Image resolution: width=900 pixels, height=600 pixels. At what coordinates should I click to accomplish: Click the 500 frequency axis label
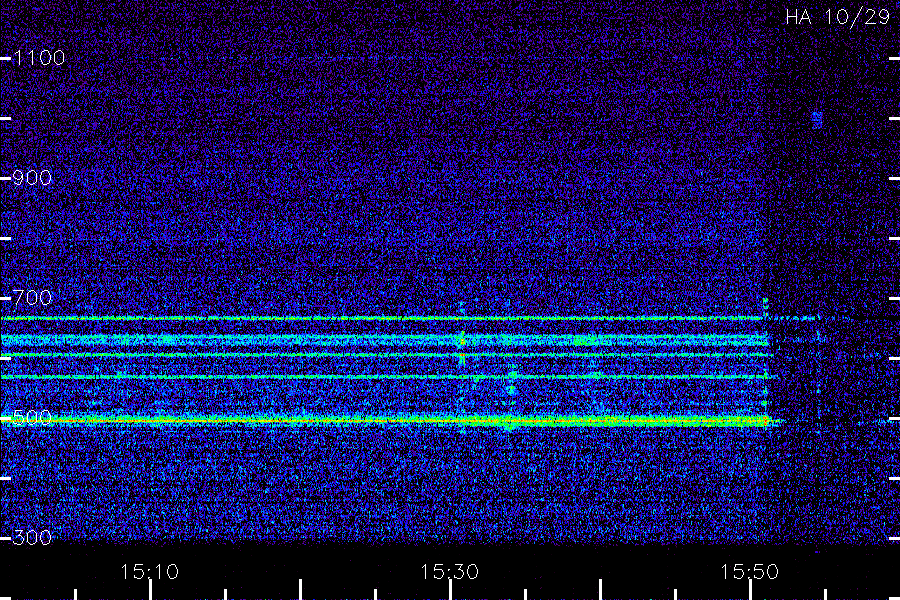click(32, 417)
